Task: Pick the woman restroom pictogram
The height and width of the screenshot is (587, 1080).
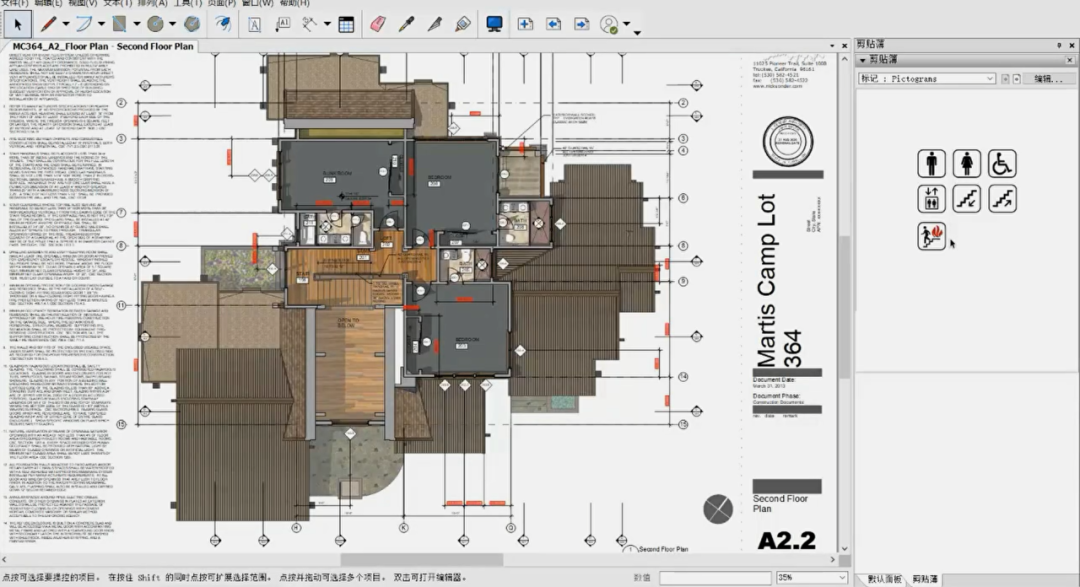Action: (x=966, y=164)
